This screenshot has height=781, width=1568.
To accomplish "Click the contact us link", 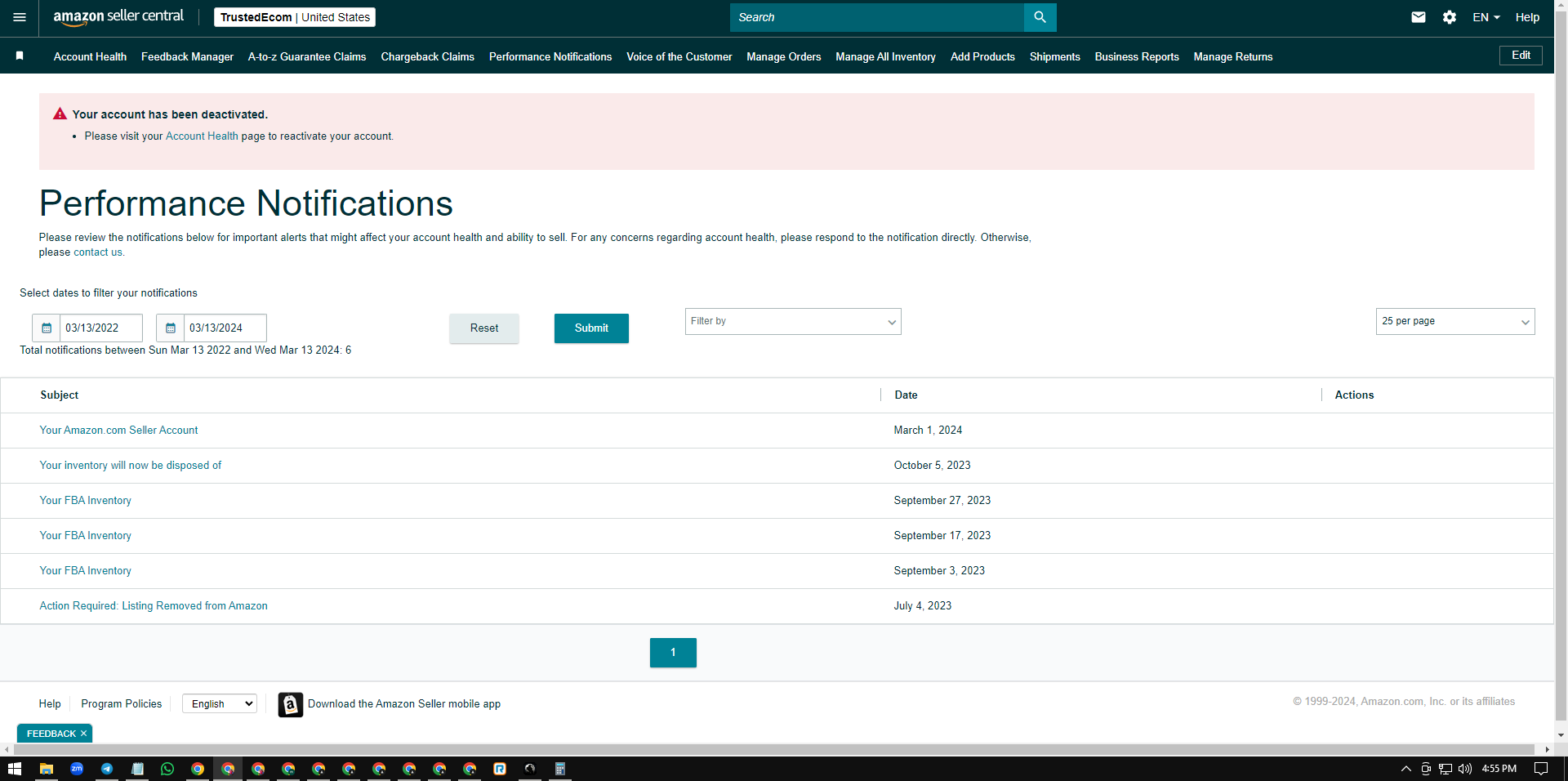I will point(98,252).
